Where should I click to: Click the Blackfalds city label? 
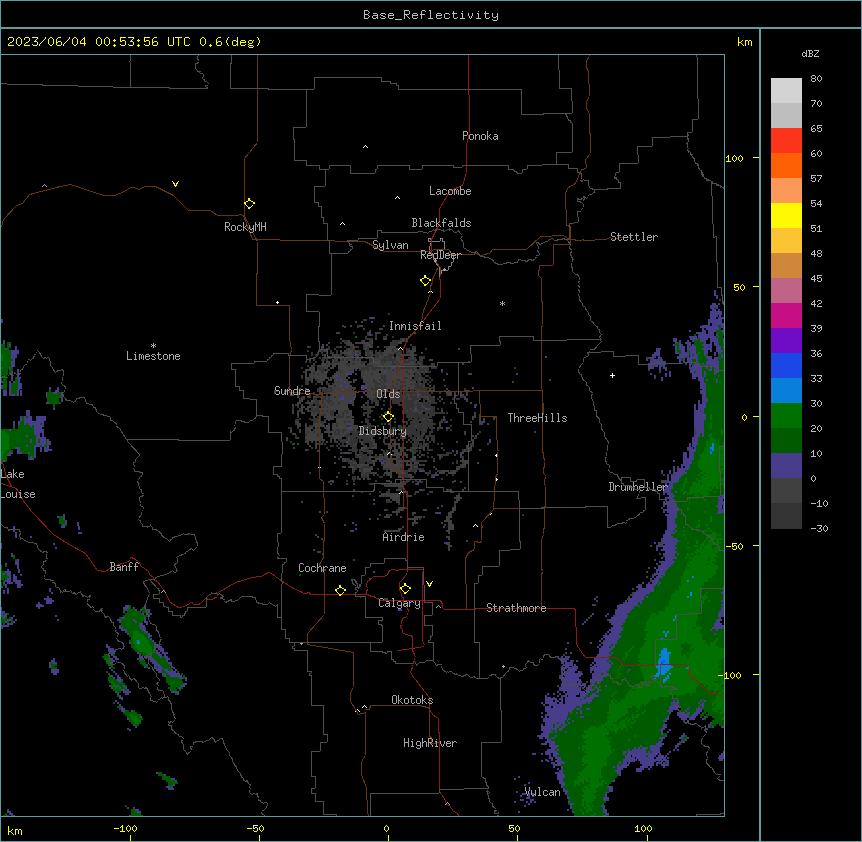[441, 223]
